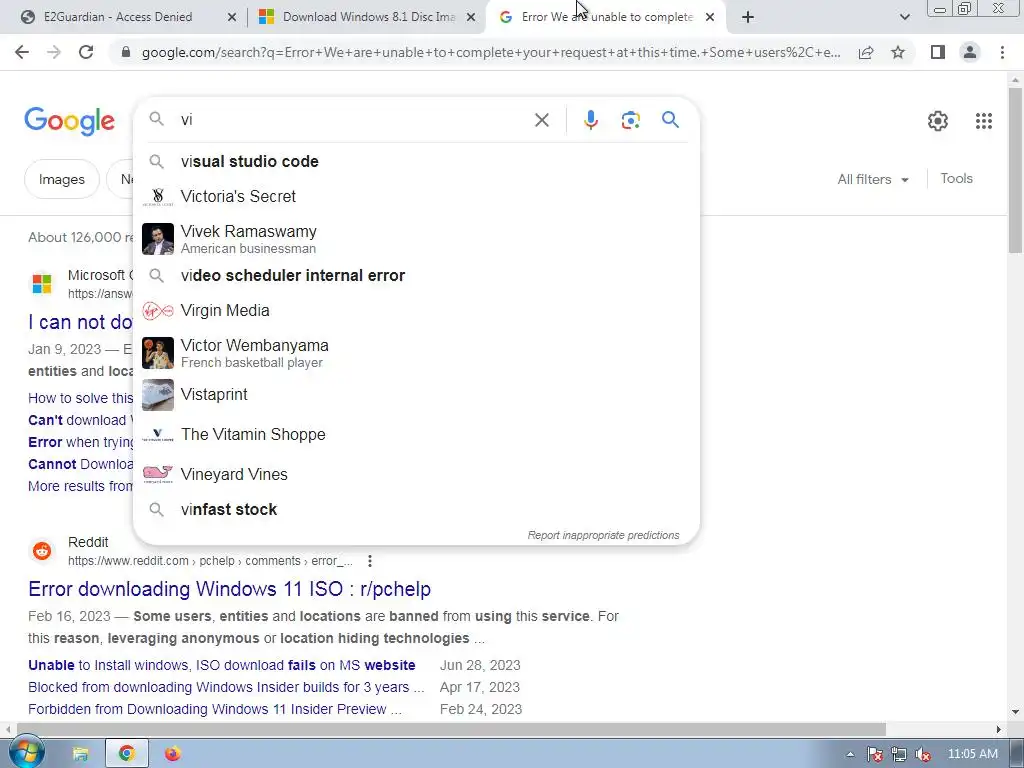This screenshot has width=1024, height=768.
Task: Click the Victor Wembanyama thumbnail photo
Action: [x=158, y=353]
